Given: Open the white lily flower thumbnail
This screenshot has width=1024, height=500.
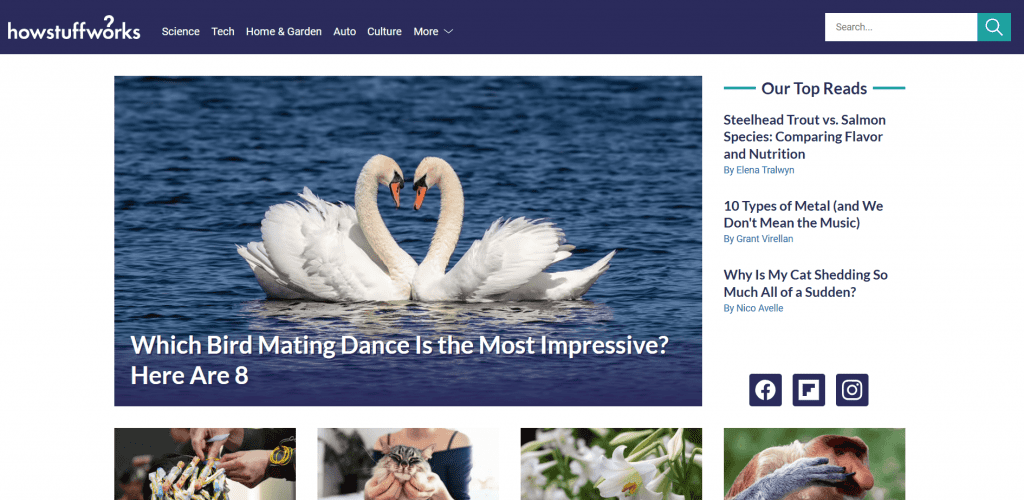Looking at the screenshot, I should click(610, 464).
